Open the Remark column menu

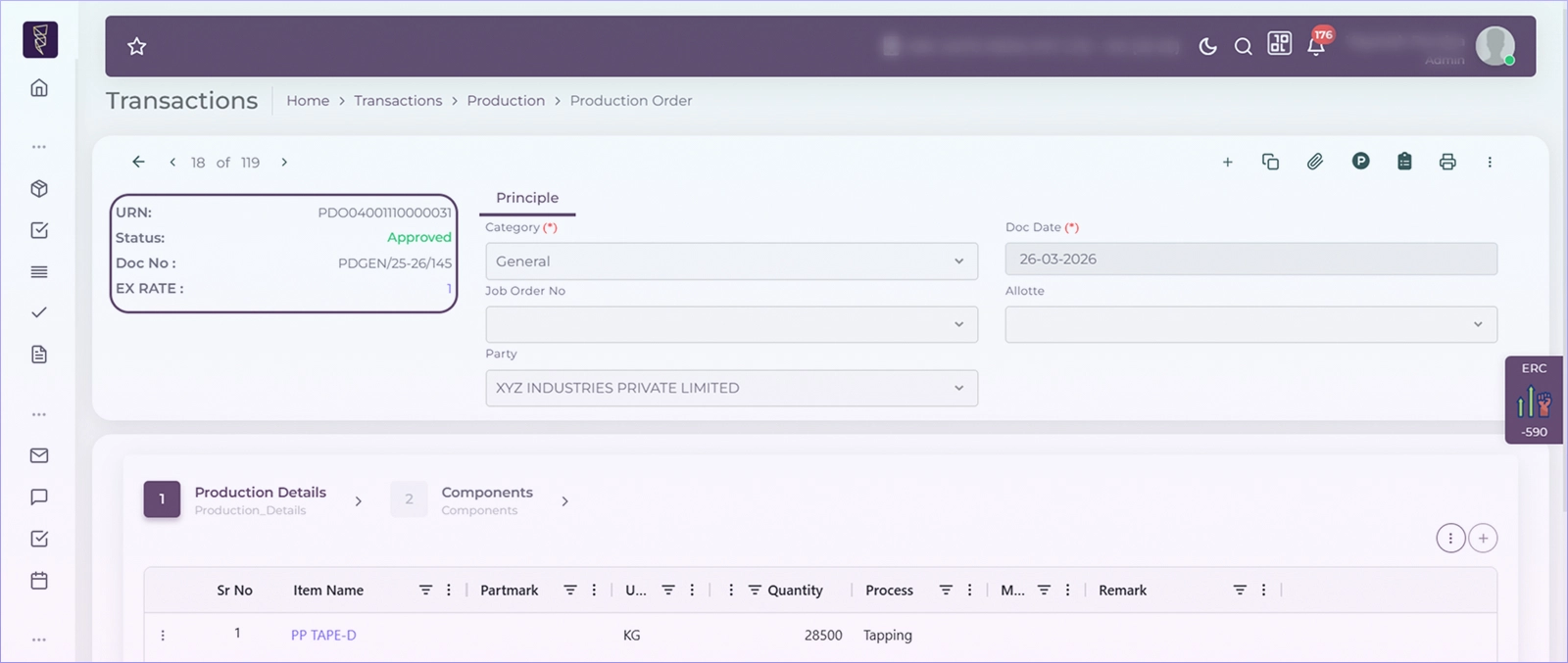tap(1264, 591)
